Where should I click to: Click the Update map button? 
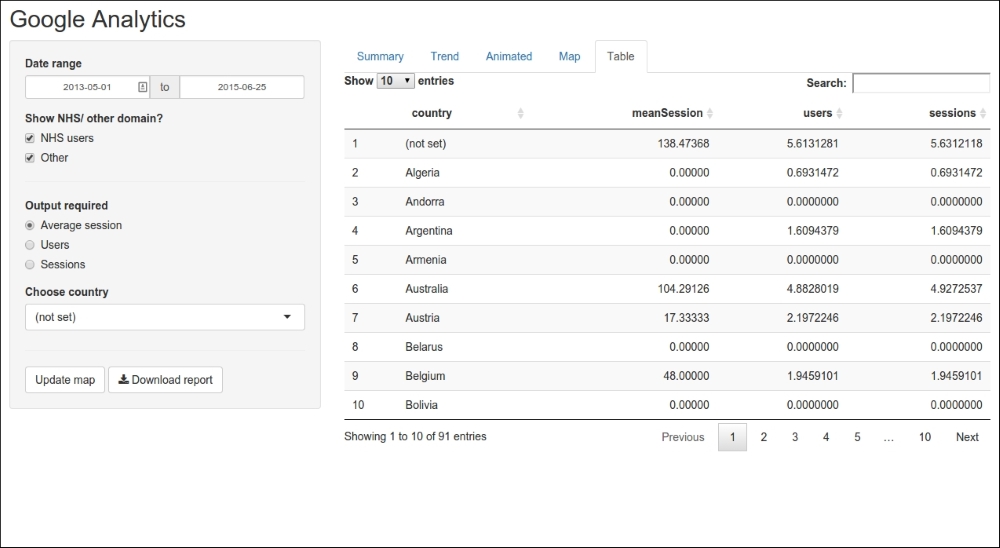[x=65, y=380]
